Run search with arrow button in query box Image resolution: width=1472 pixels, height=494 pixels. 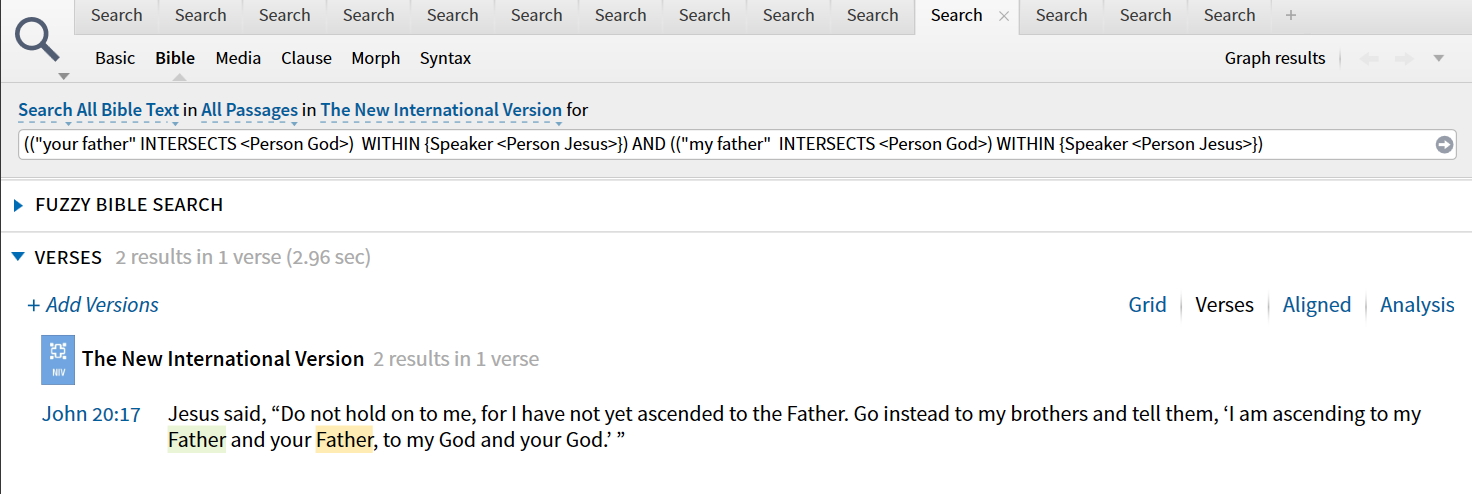click(1444, 145)
